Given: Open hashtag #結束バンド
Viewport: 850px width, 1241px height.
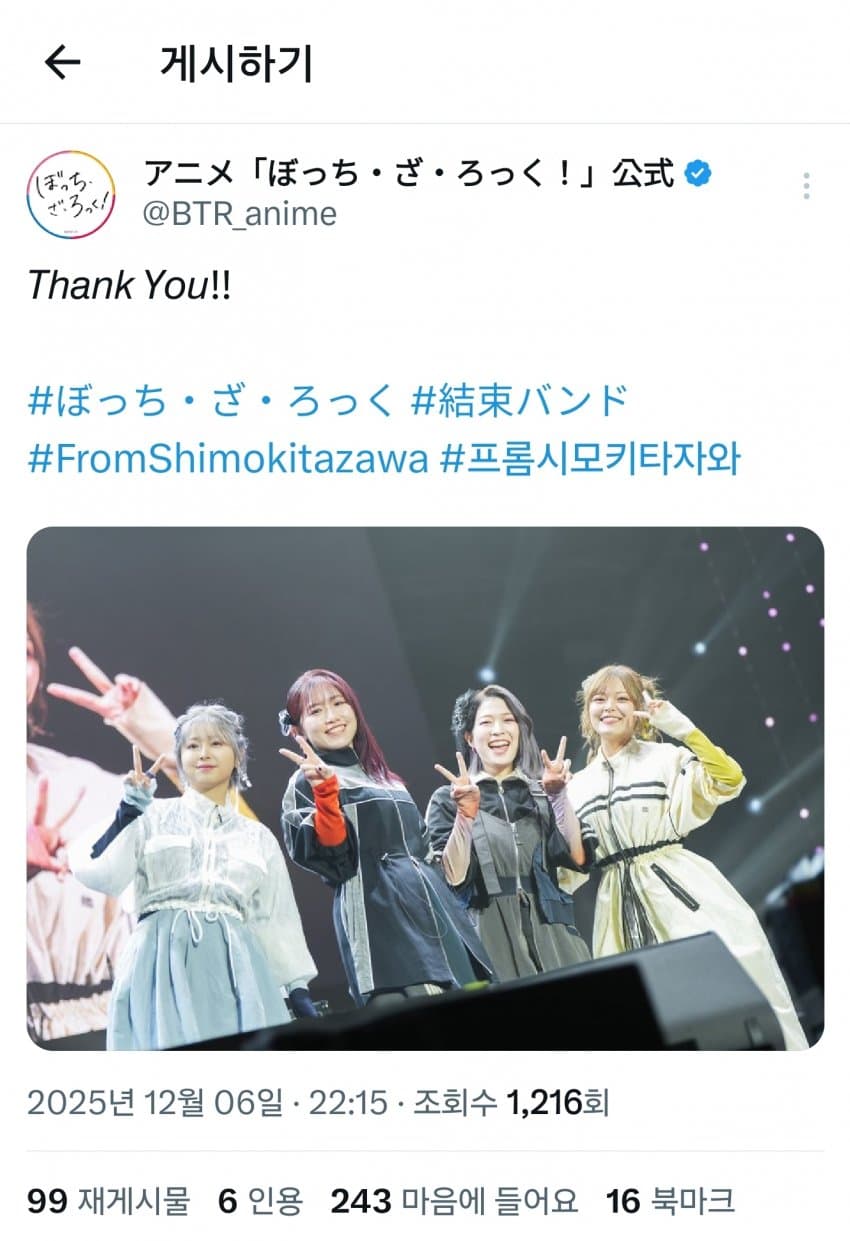Looking at the screenshot, I should (x=520, y=401).
